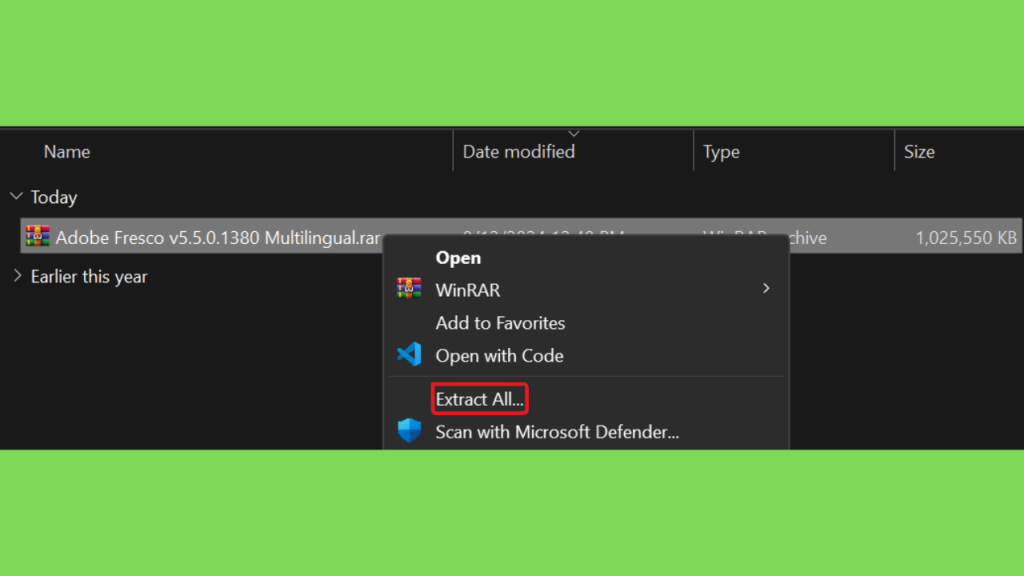1024x576 pixels.
Task: Toggle sort direction chevron above Date modified
Action: pos(573,134)
